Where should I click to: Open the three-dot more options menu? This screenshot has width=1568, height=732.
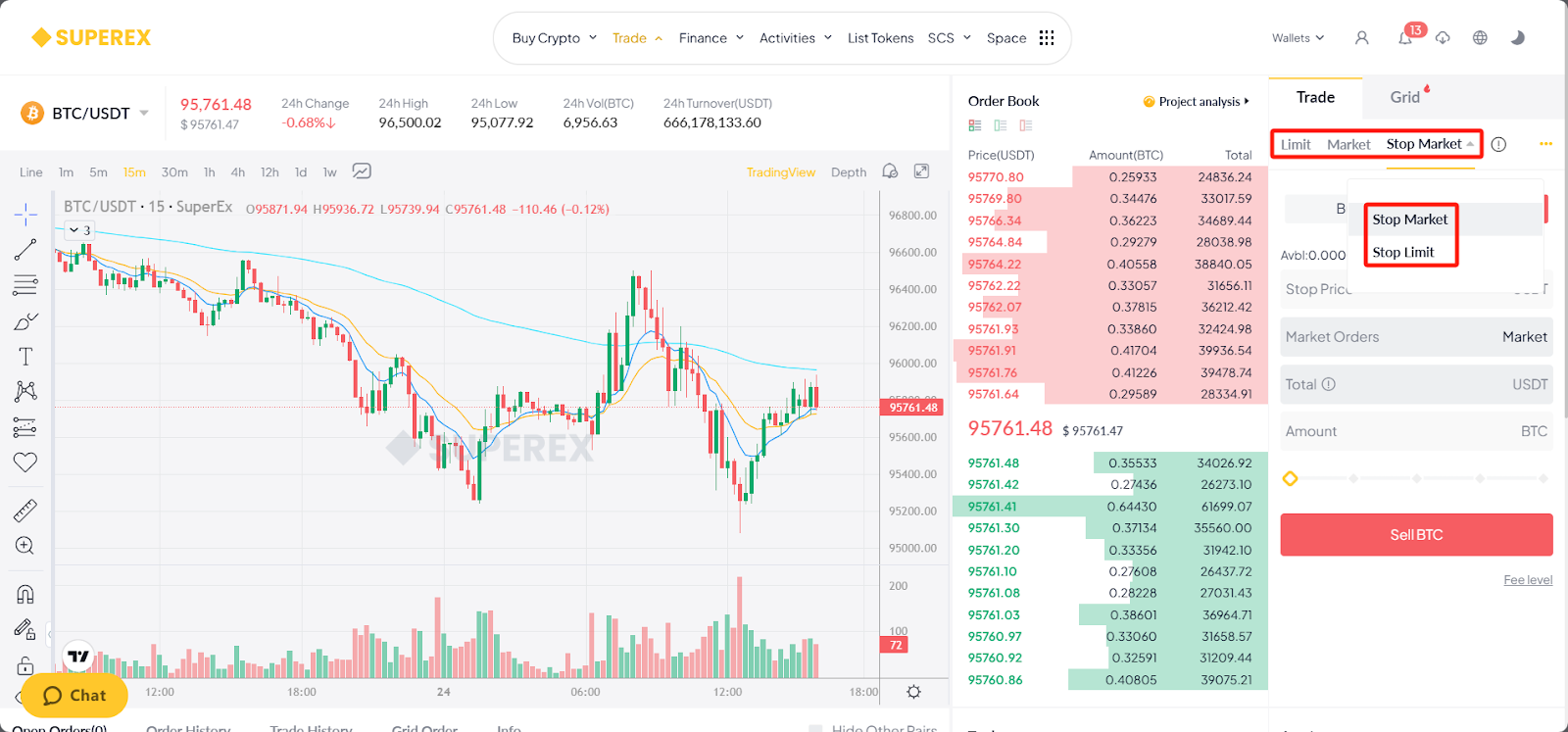[x=1545, y=144]
